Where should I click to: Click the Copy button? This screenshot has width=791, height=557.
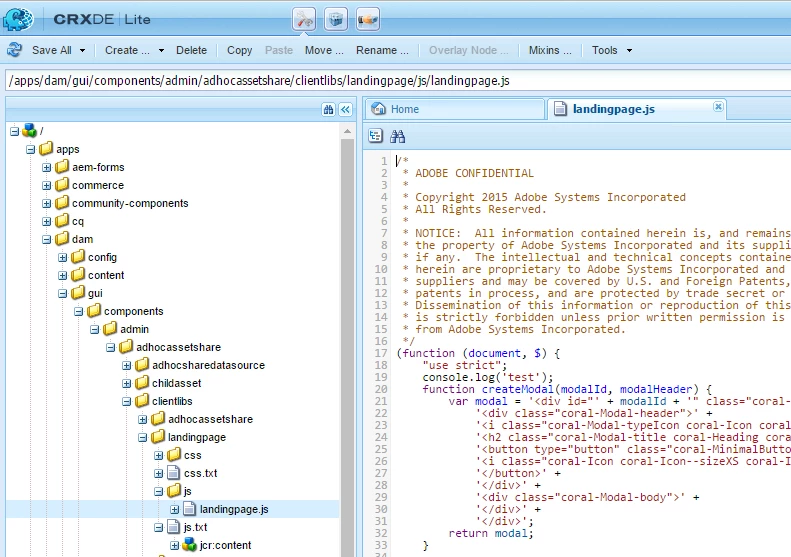pyautogui.click(x=239, y=50)
